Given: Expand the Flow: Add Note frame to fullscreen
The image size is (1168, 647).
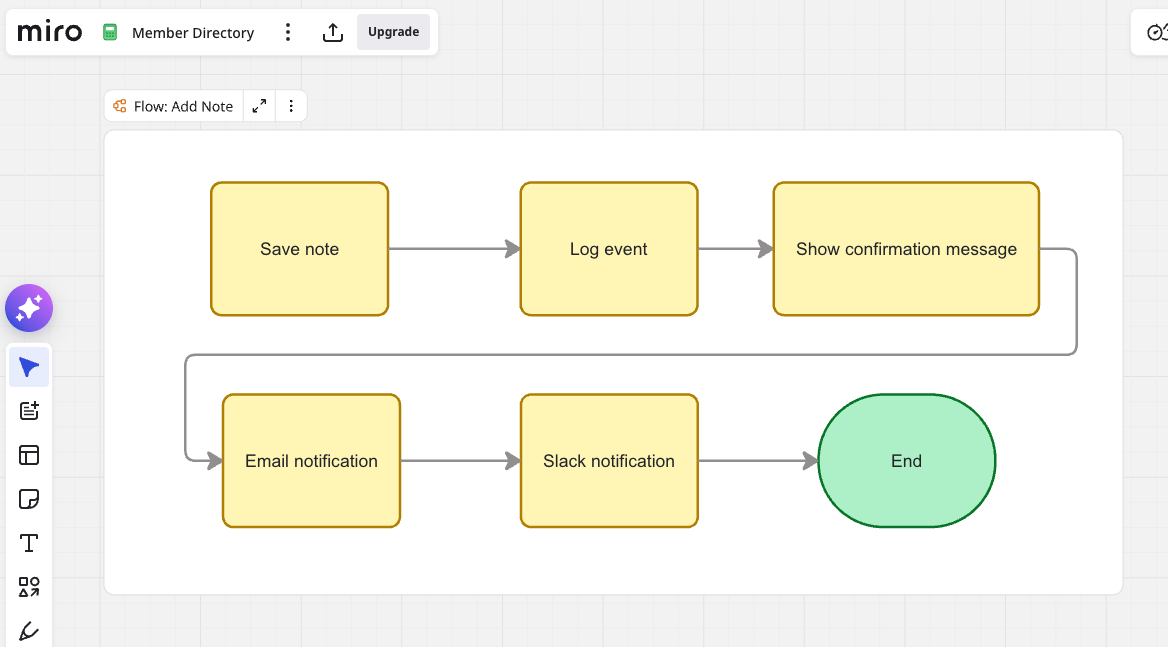Looking at the screenshot, I should [x=259, y=106].
